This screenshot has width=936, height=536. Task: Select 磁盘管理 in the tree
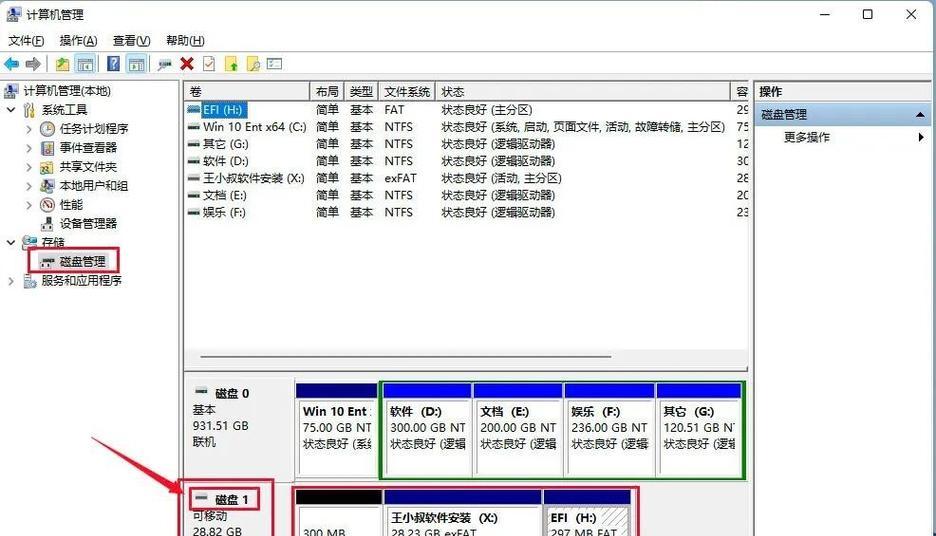point(82,261)
